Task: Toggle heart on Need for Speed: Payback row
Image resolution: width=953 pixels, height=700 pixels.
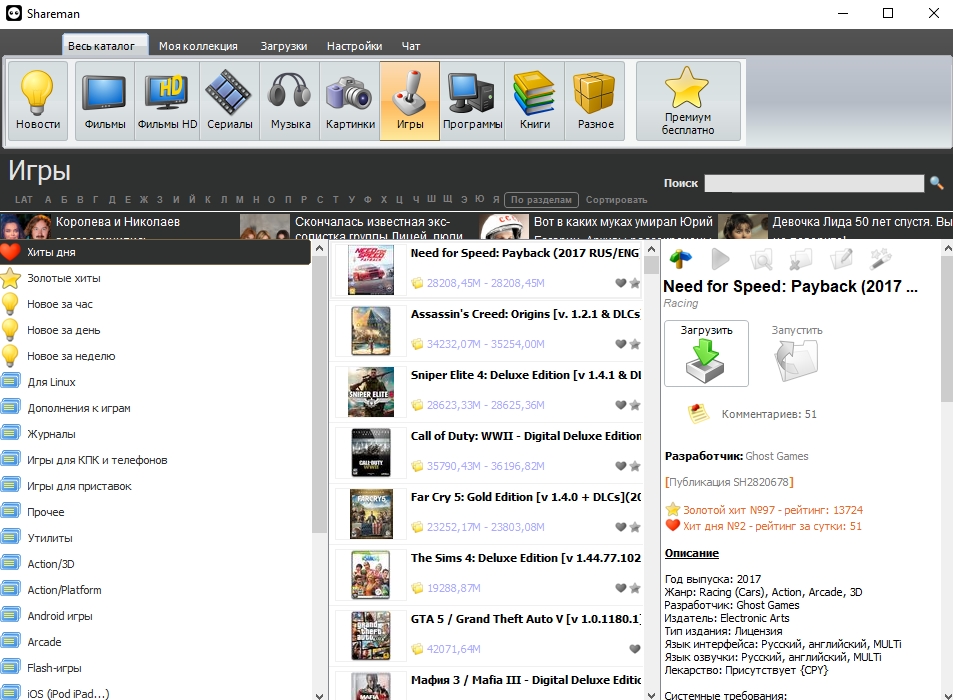Action: 621,283
